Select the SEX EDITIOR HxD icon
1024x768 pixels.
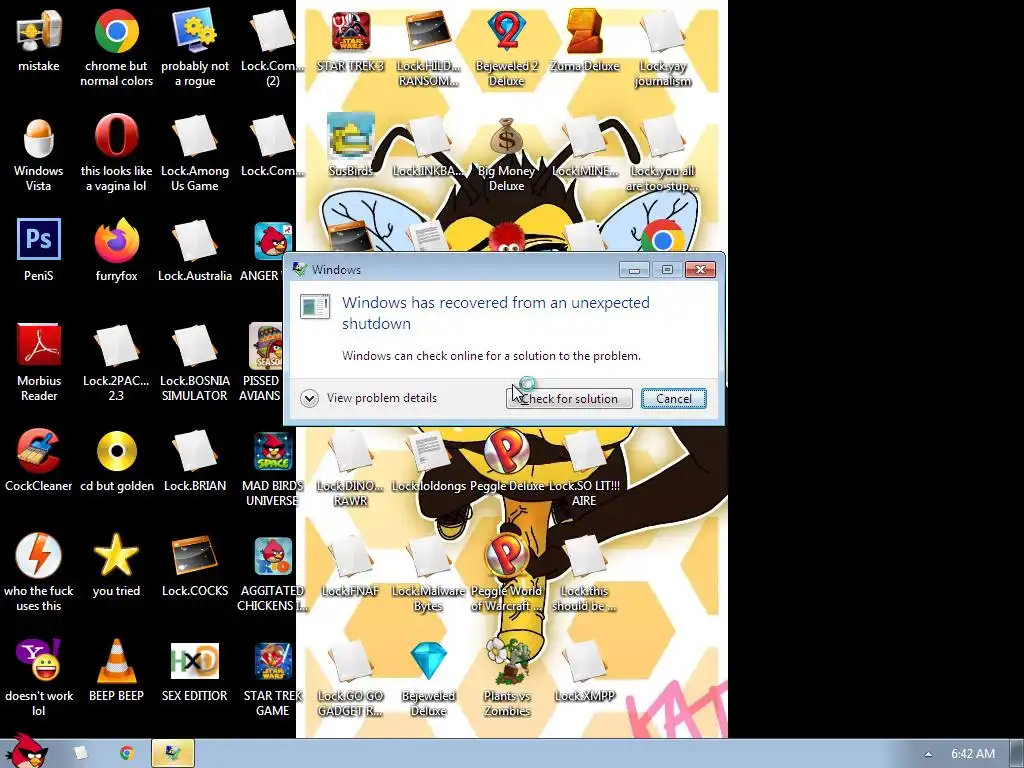pos(195,661)
